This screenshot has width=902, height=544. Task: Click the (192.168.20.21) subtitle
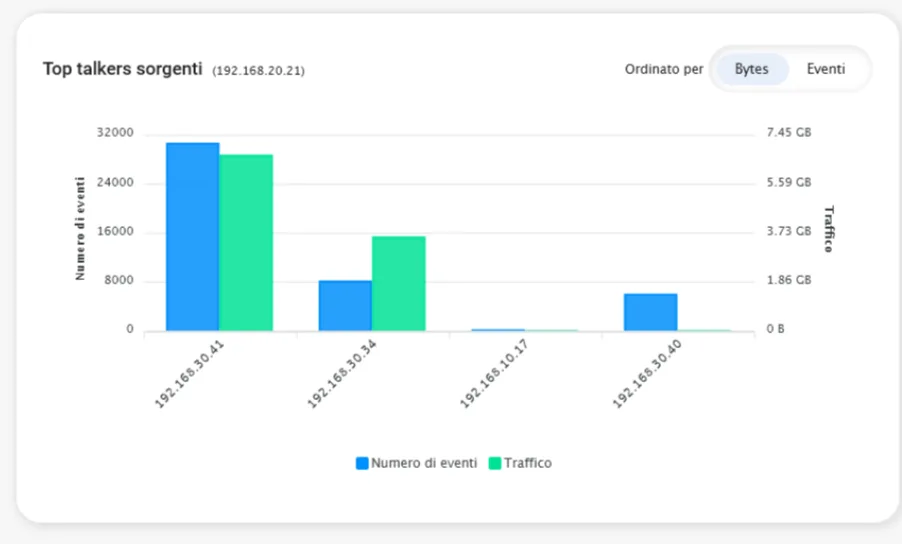(x=258, y=71)
